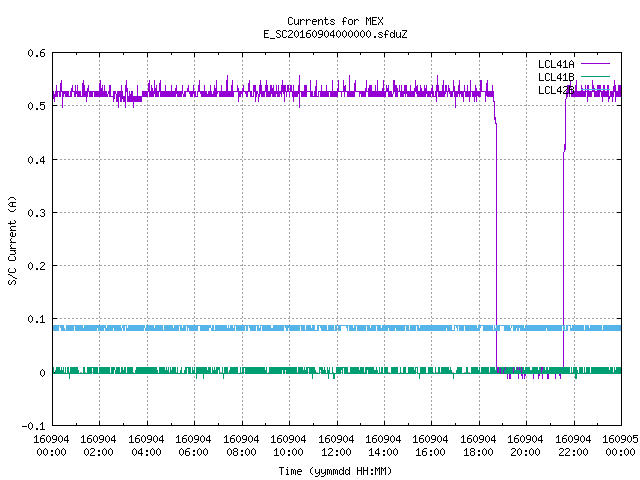Viewport: 640px width, 480px height.
Task: Click the x-axis tick 160904 02:00
Action: pyautogui.click(x=98, y=445)
